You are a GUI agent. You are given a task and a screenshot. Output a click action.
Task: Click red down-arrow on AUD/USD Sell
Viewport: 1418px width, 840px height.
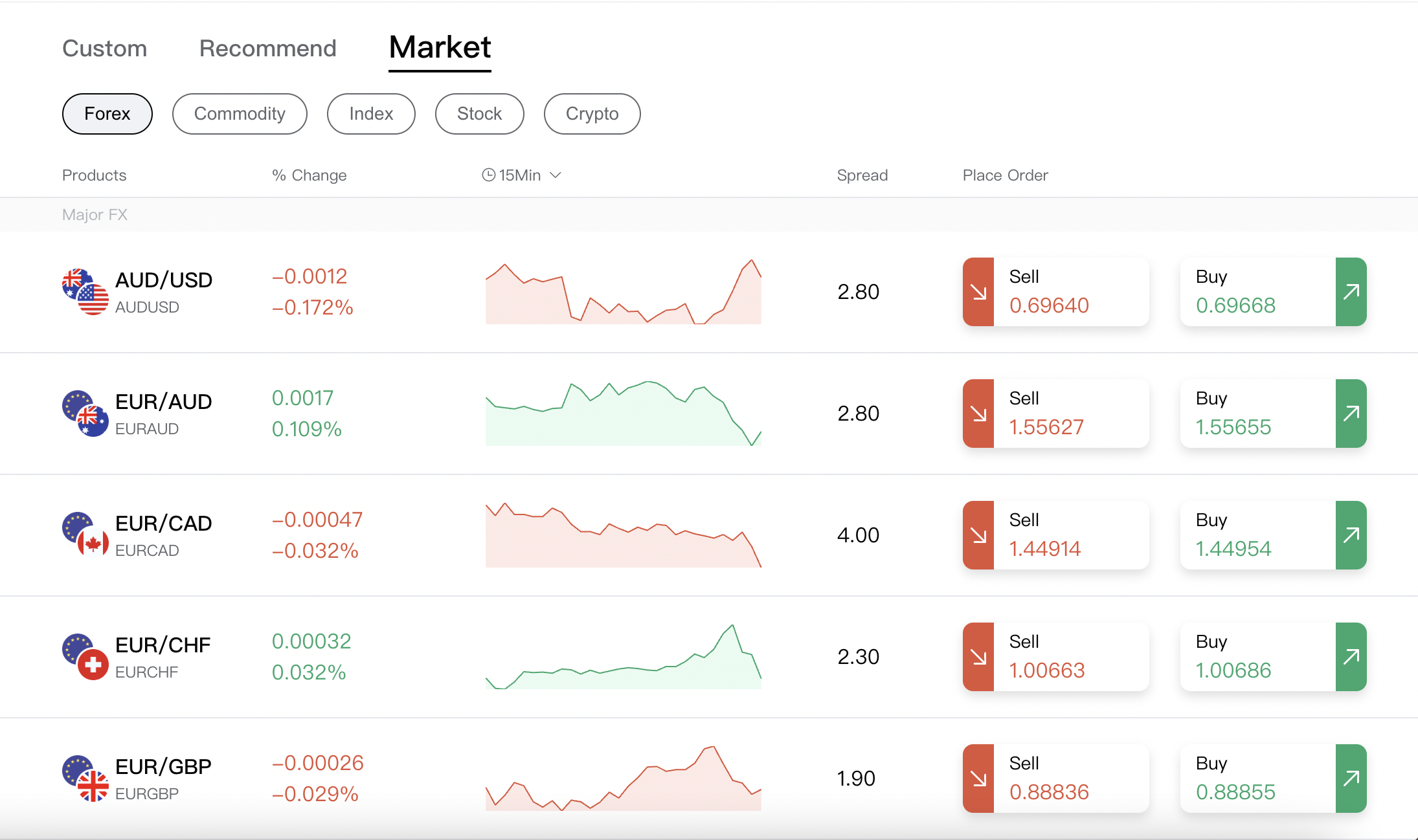click(978, 292)
